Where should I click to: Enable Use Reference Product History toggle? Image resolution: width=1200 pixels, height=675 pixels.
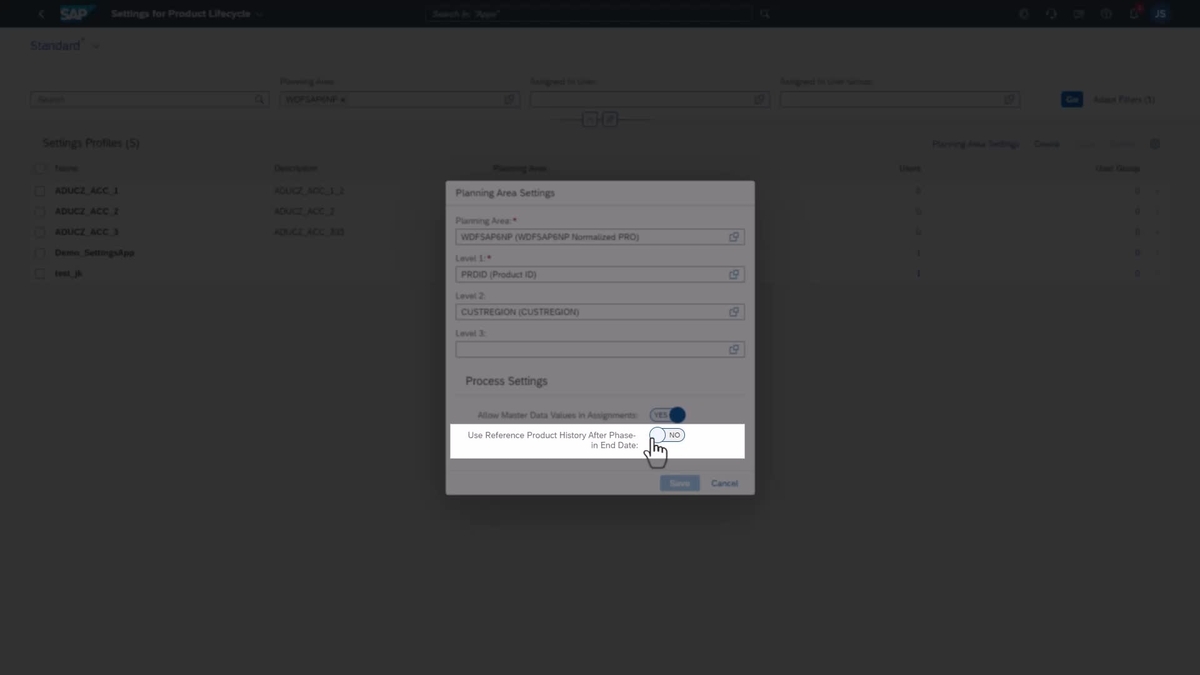pyautogui.click(x=666, y=435)
